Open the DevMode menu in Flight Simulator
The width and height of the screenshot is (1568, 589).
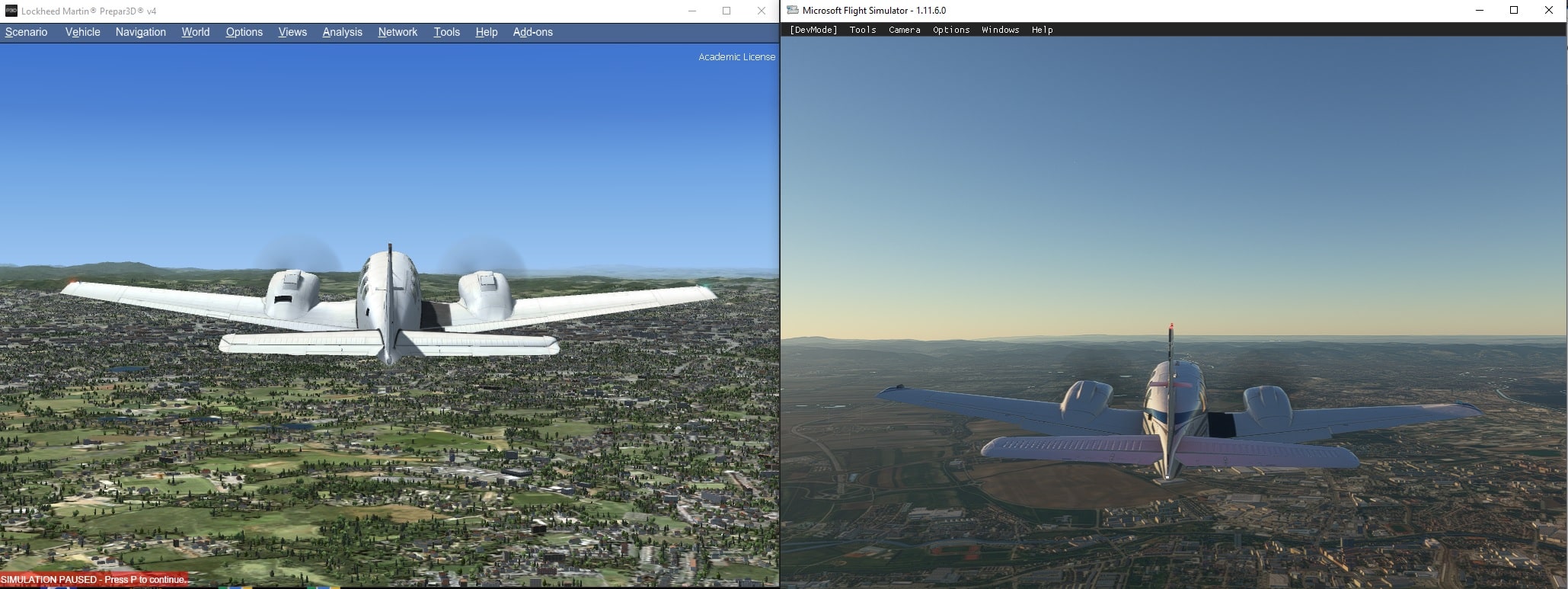click(813, 30)
